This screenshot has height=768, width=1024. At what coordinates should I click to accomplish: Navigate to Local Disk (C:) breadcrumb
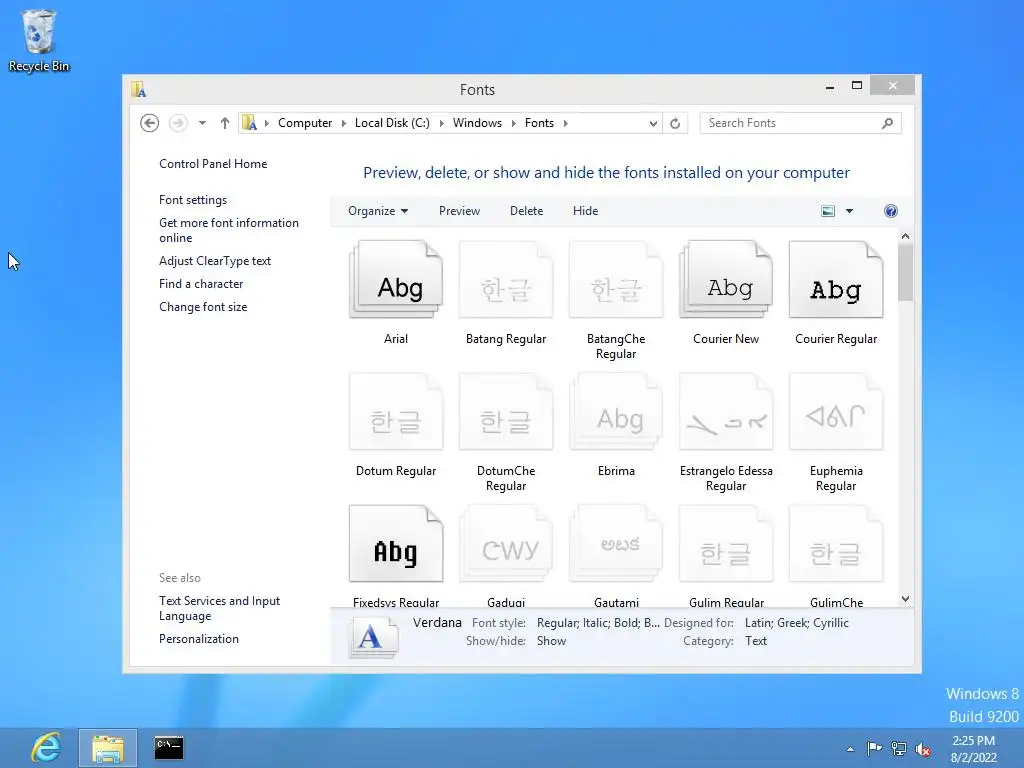[392, 123]
